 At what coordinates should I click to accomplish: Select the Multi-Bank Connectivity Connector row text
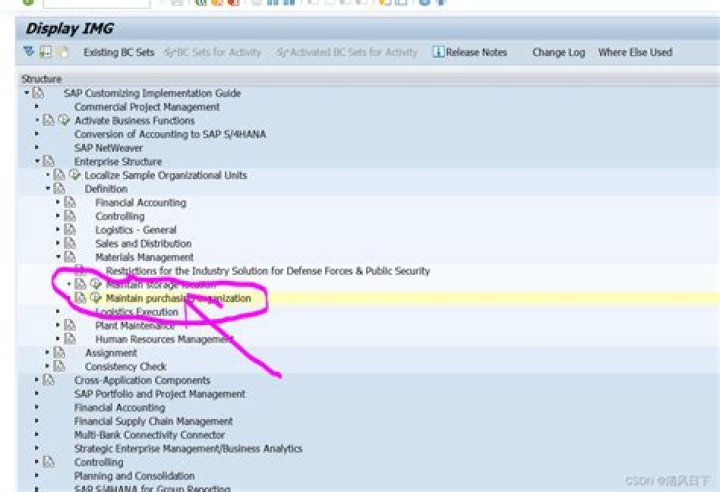click(x=149, y=435)
